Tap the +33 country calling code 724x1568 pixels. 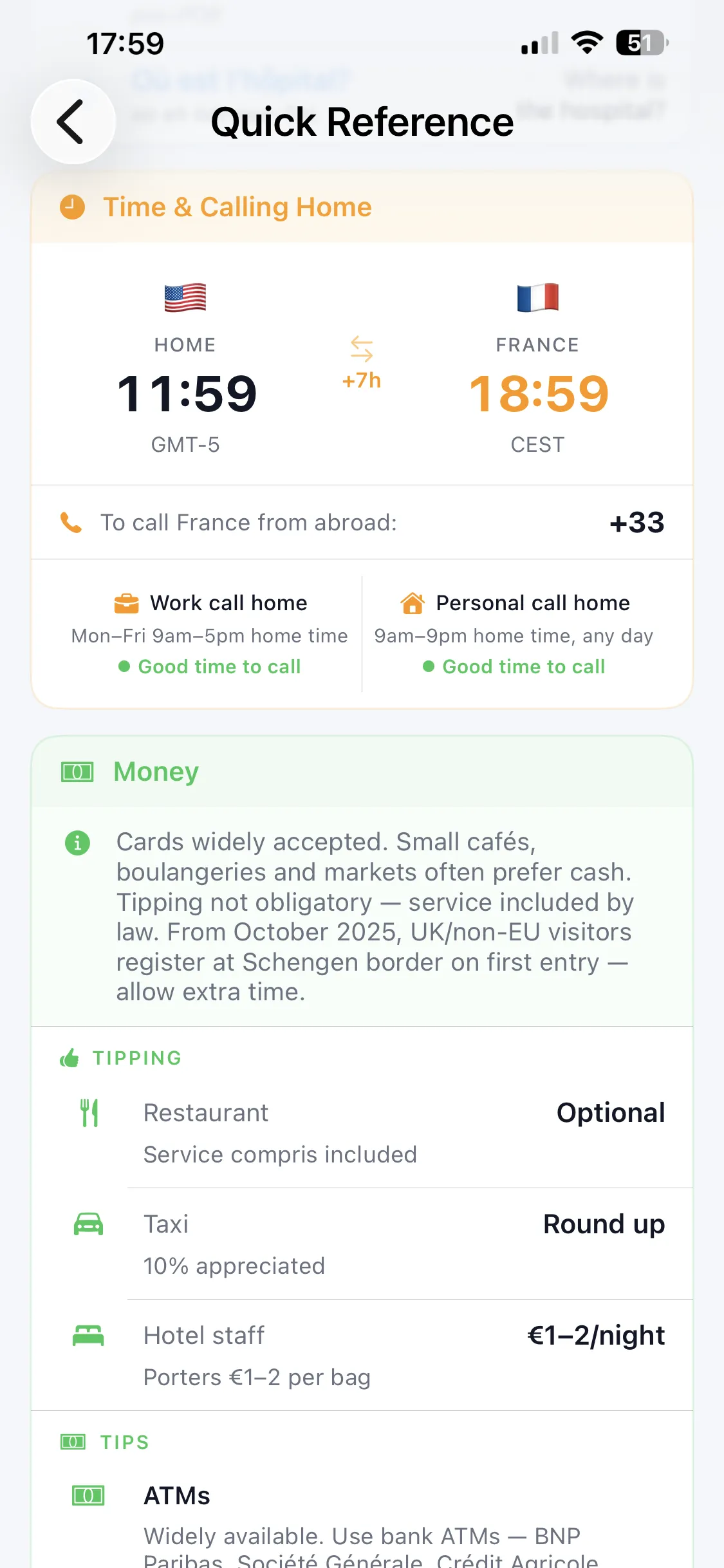(637, 523)
